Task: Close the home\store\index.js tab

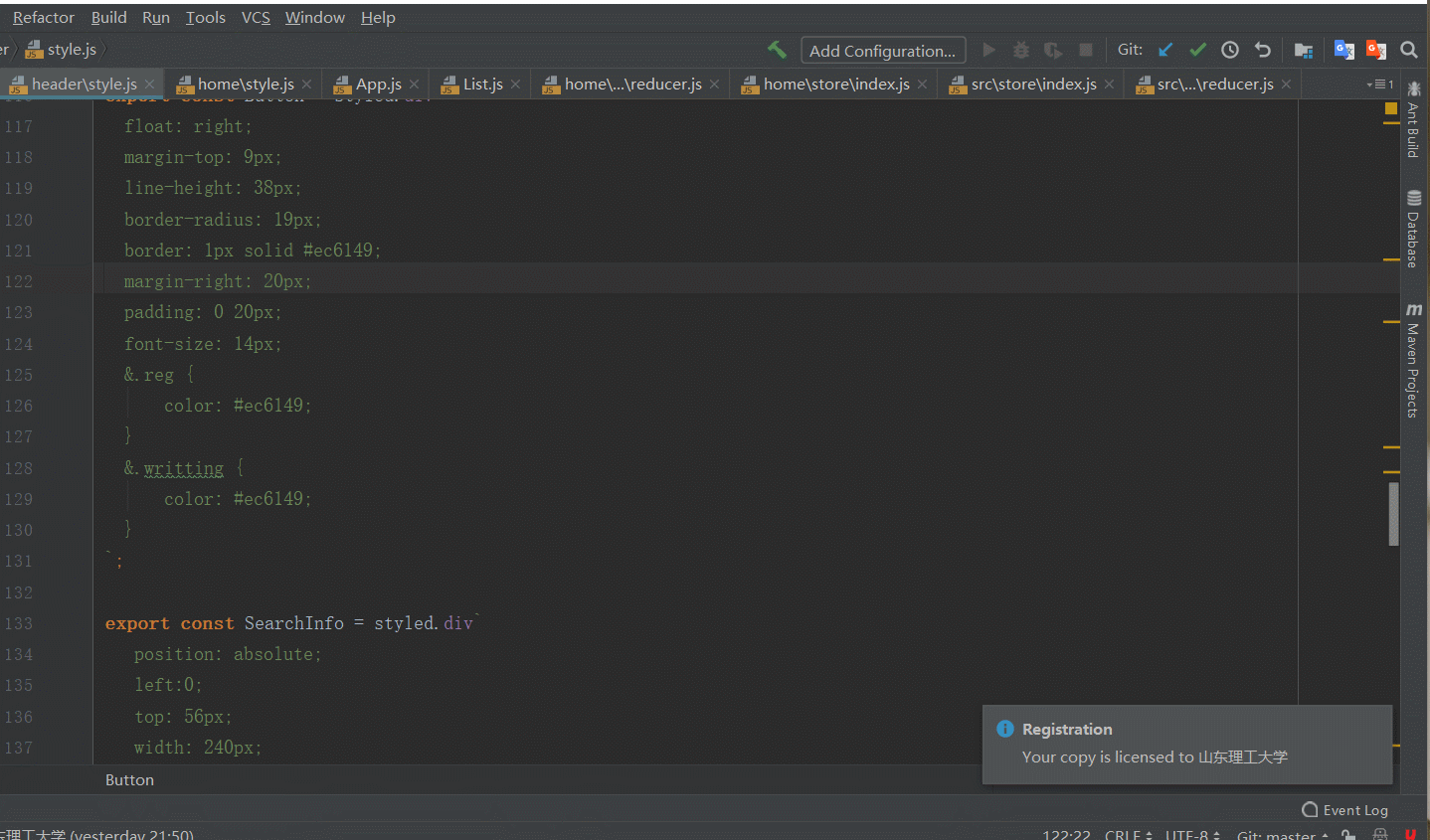Action: [x=923, y=84]
